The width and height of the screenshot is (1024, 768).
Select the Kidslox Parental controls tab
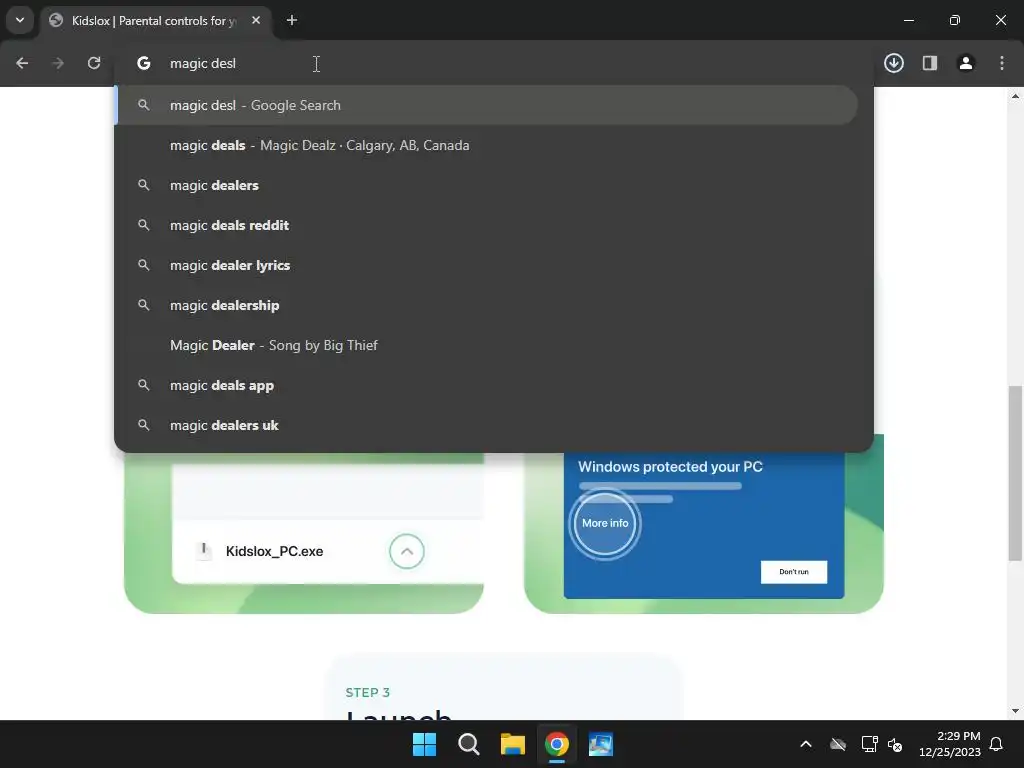pos(153,20)
